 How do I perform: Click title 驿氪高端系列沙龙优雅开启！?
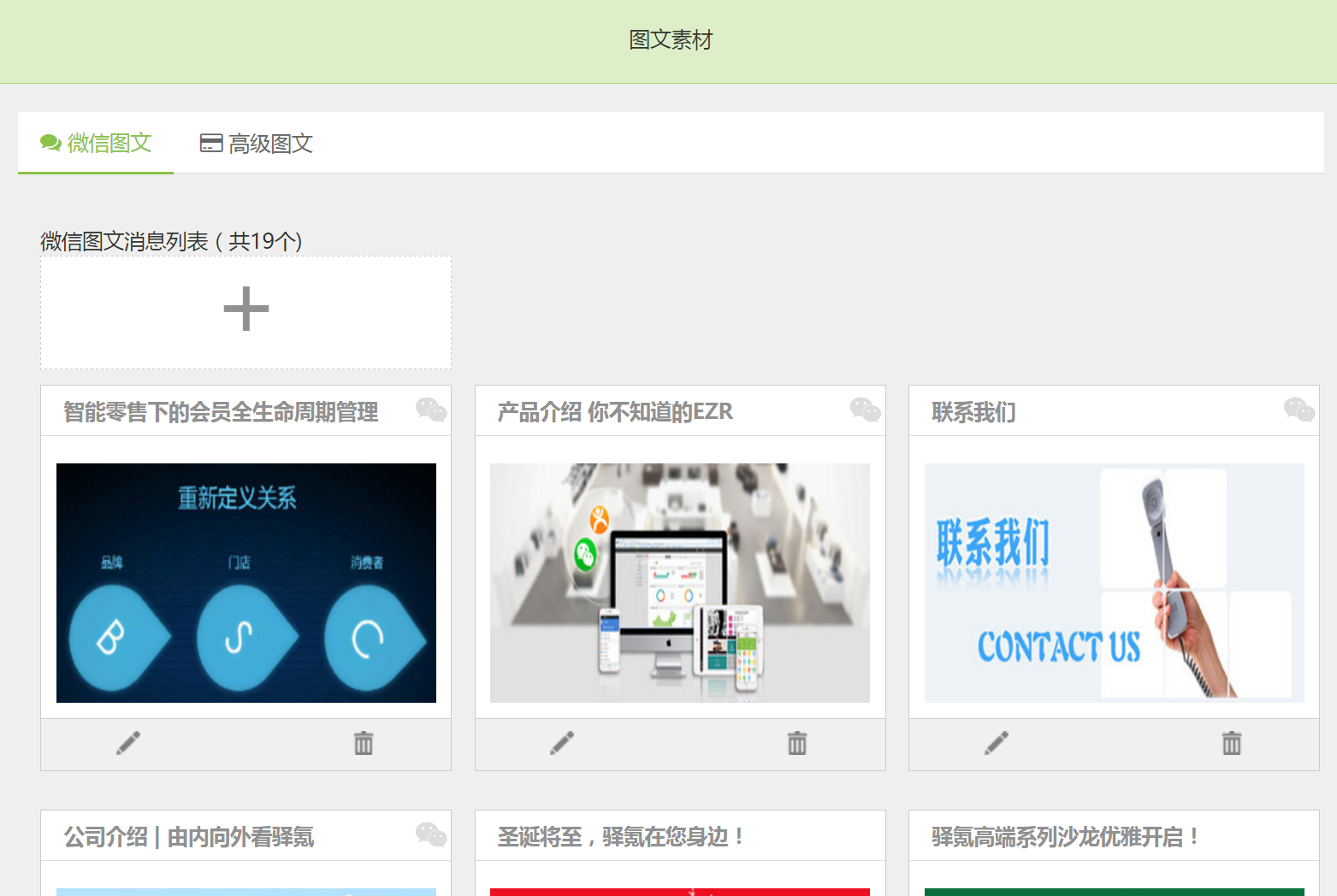[x=1065, y=837]
